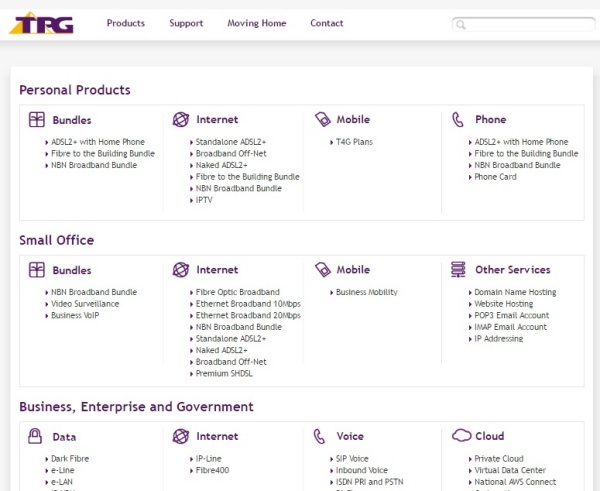Open Ethernet Broadband 10Mbps link
Viewport: 600px width, 491px height.
click(x=248, y=304)
